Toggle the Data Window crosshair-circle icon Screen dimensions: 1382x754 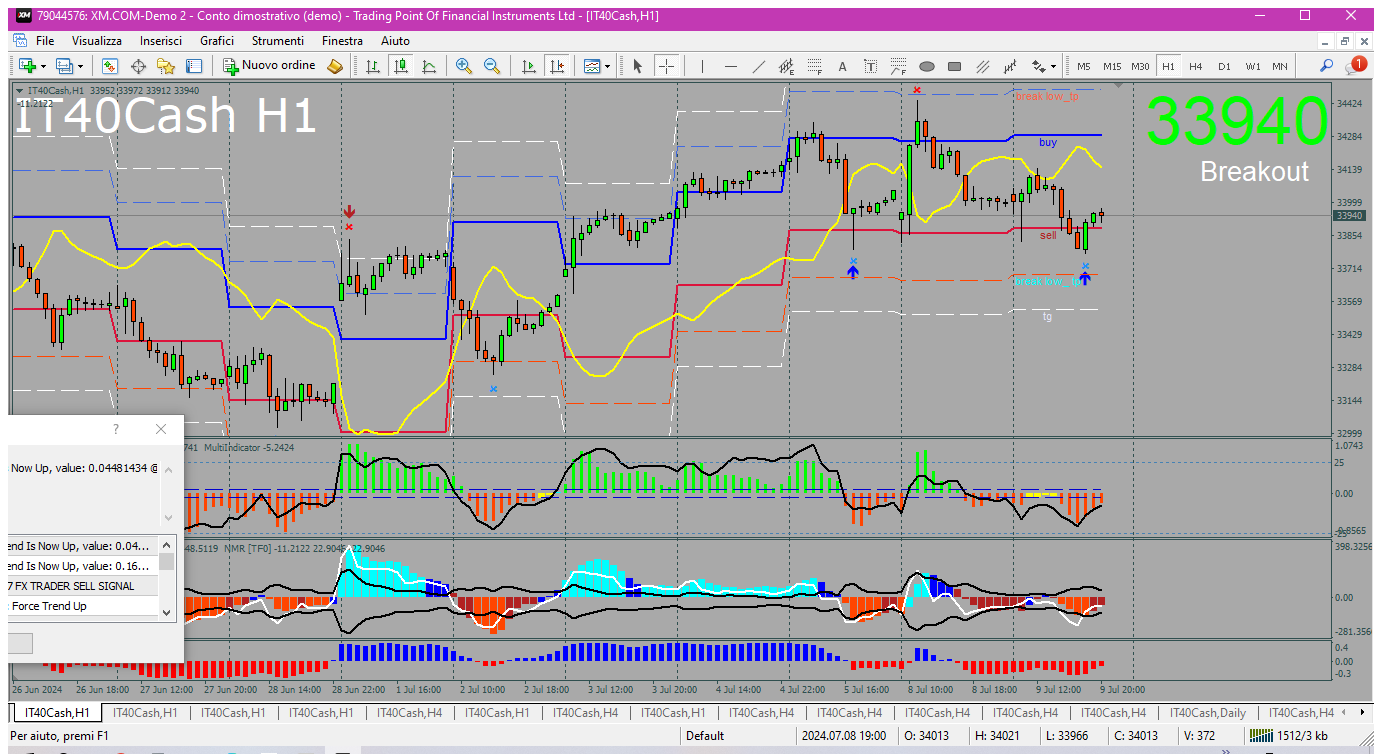[x=138, y=66]
